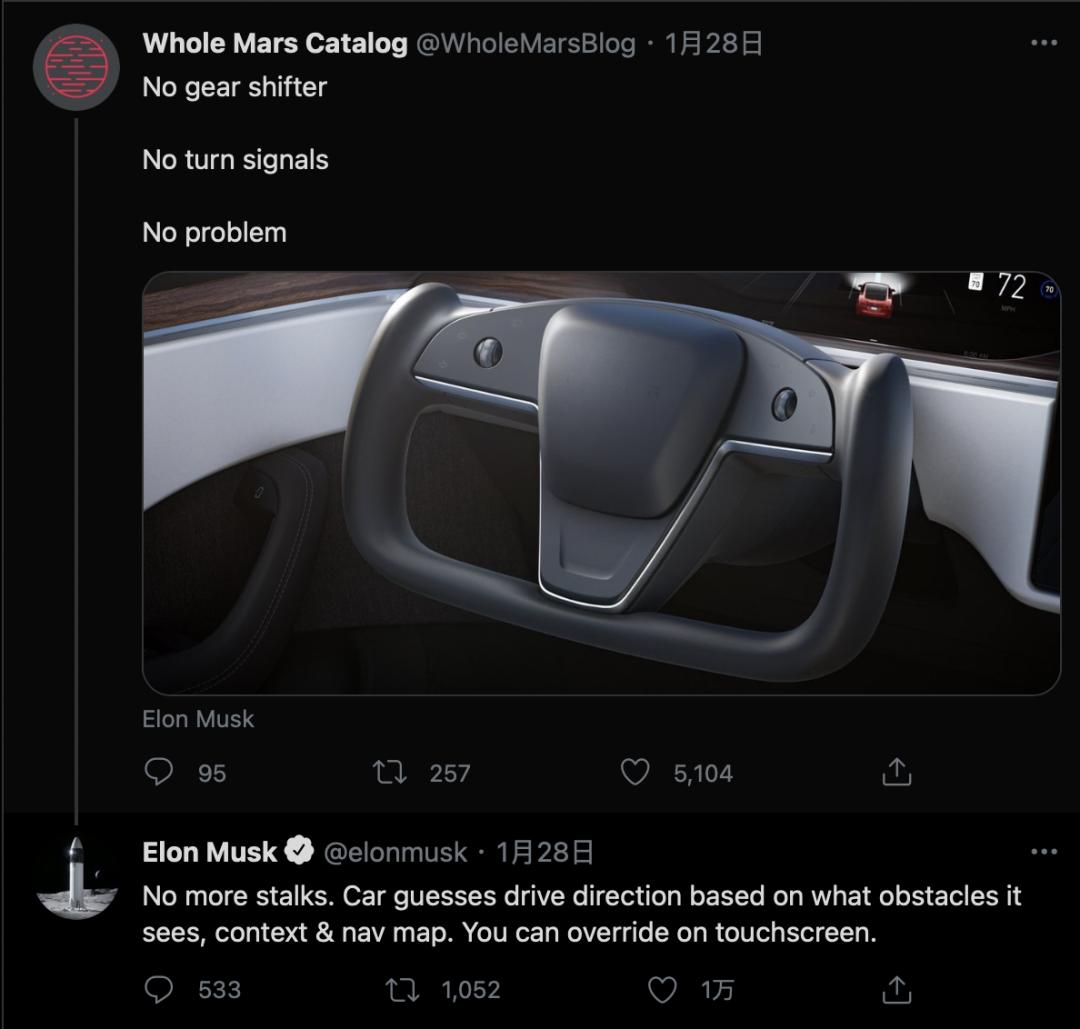Open the @WholeMarsBlog handle link

click(x=525, y=43)
